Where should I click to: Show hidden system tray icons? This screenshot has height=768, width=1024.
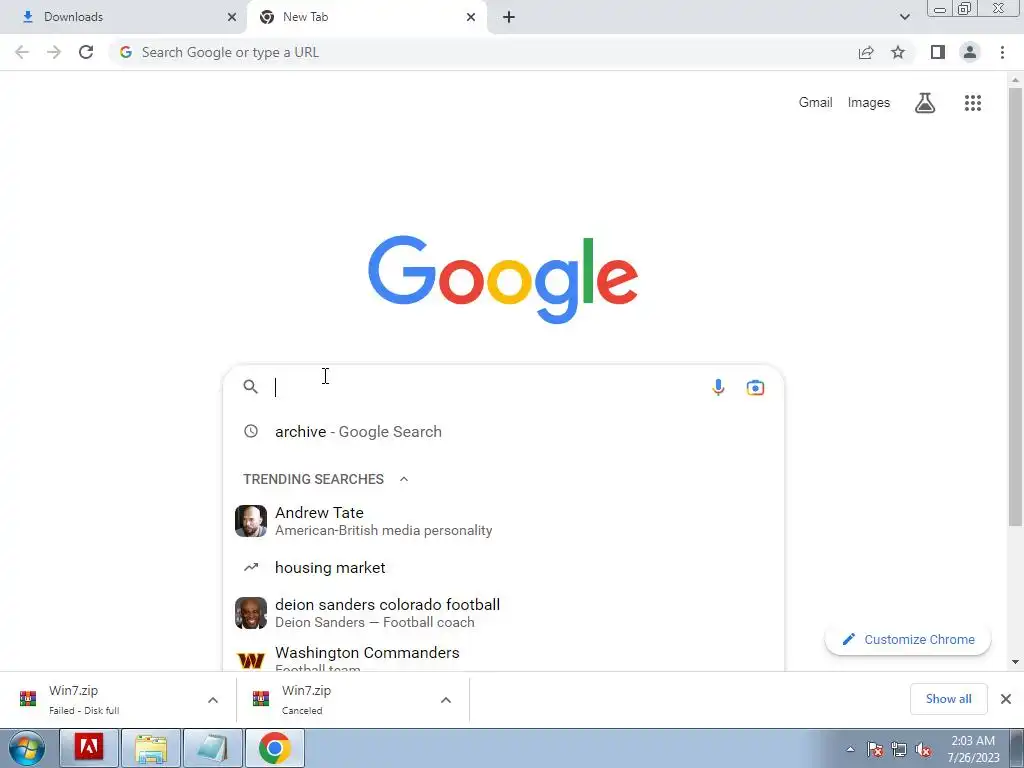tap(850, 749)
